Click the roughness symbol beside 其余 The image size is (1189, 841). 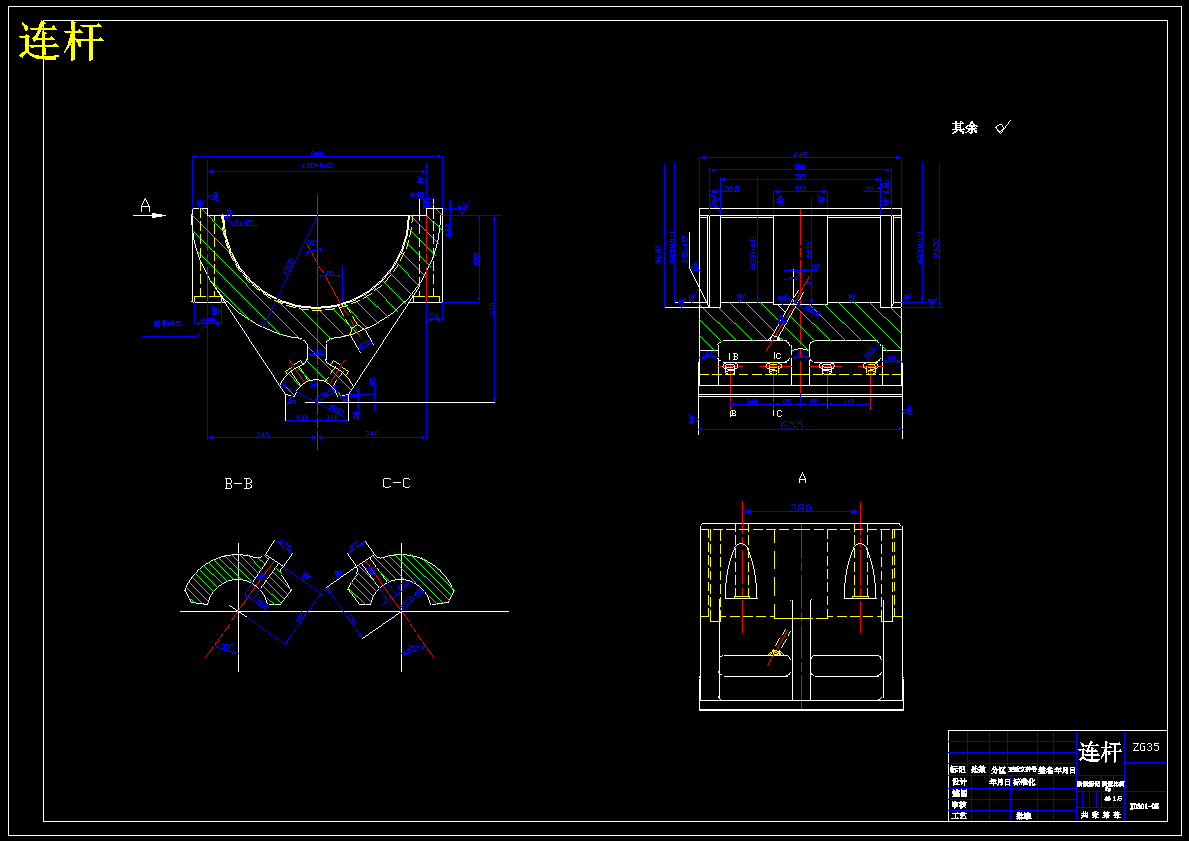pyautogui.click(x=1003, y=127)
